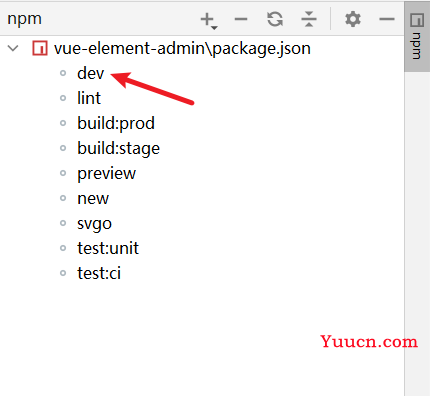
Task: Select the test:ci script
Action: point(99,273)
